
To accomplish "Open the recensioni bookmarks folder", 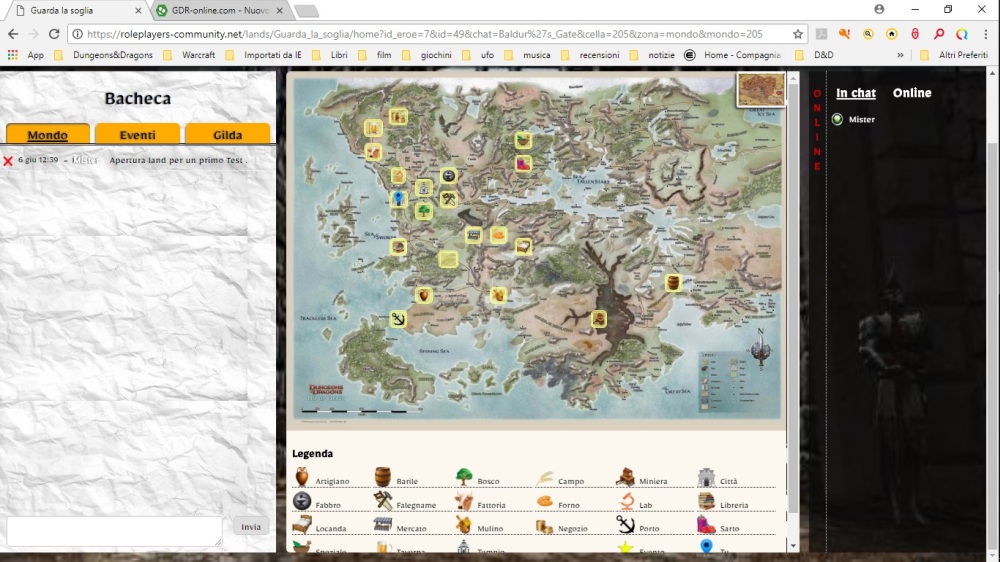I will pyautogui.click(x=590, y=55).
